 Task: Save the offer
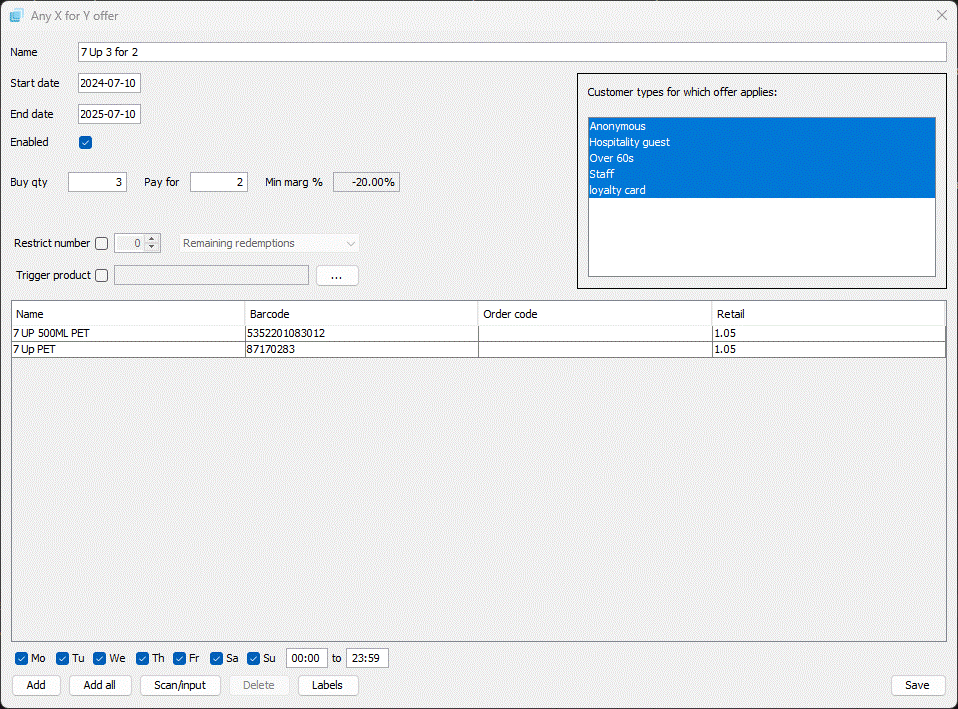click(917, 685)
